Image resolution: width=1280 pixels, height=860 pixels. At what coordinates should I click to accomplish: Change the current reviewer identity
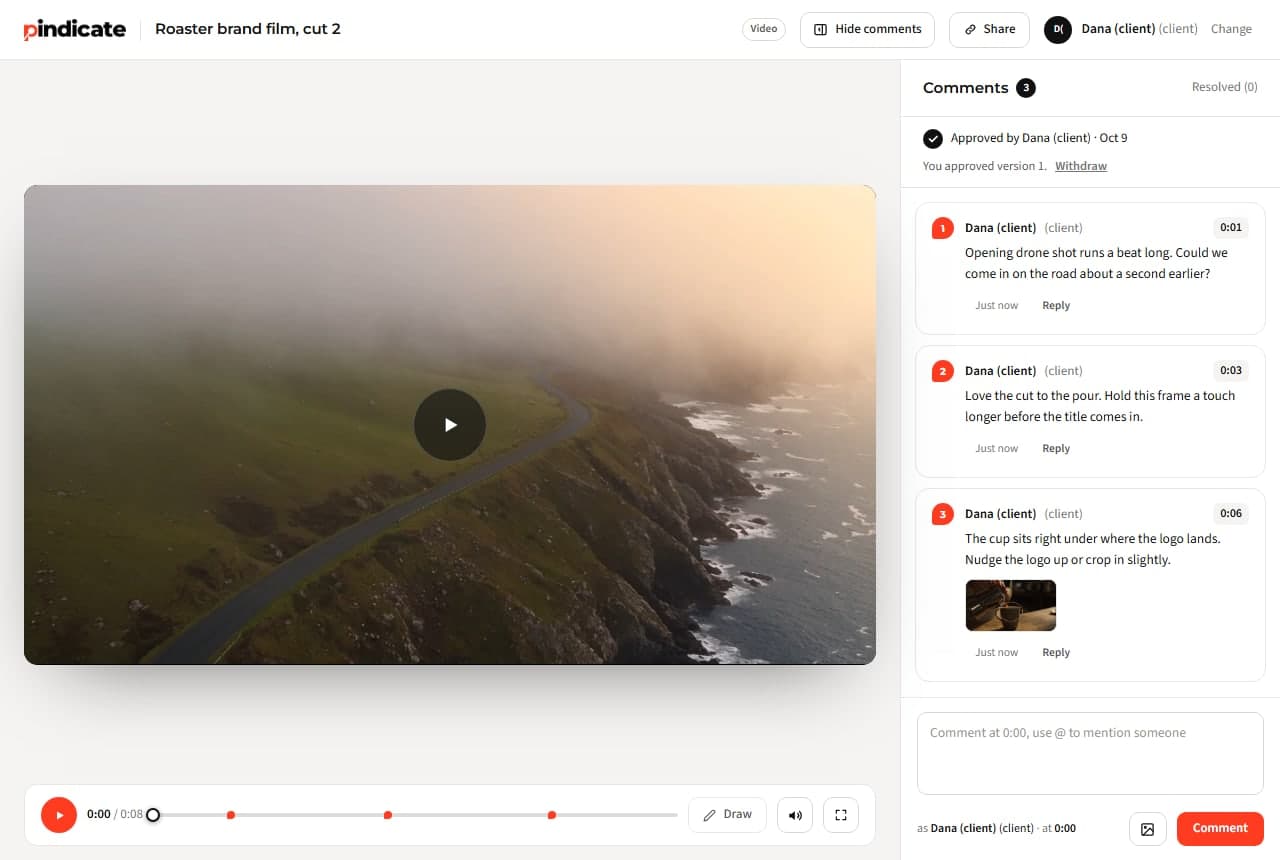click(x=1231, y=29)
